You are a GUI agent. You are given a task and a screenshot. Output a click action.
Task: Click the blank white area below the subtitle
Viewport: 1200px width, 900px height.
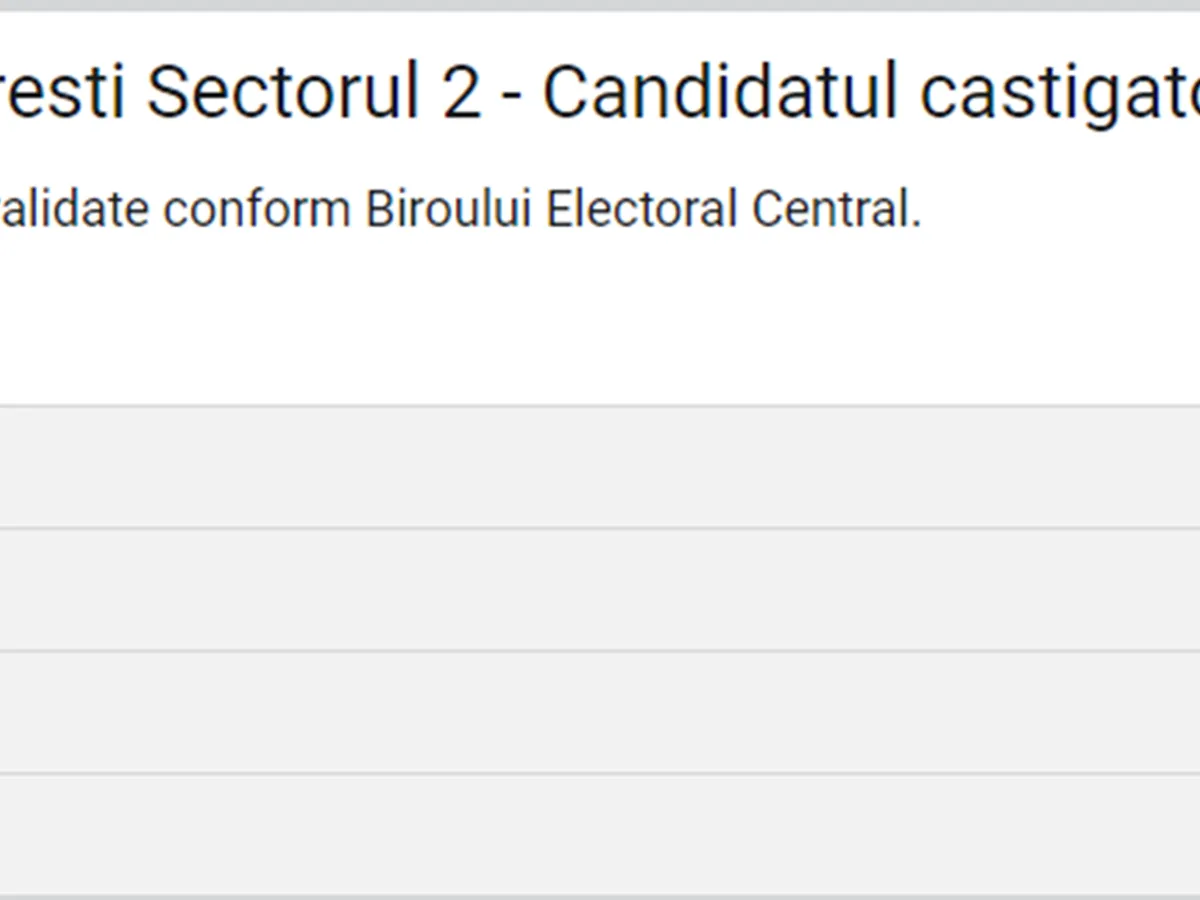(600, 320)
